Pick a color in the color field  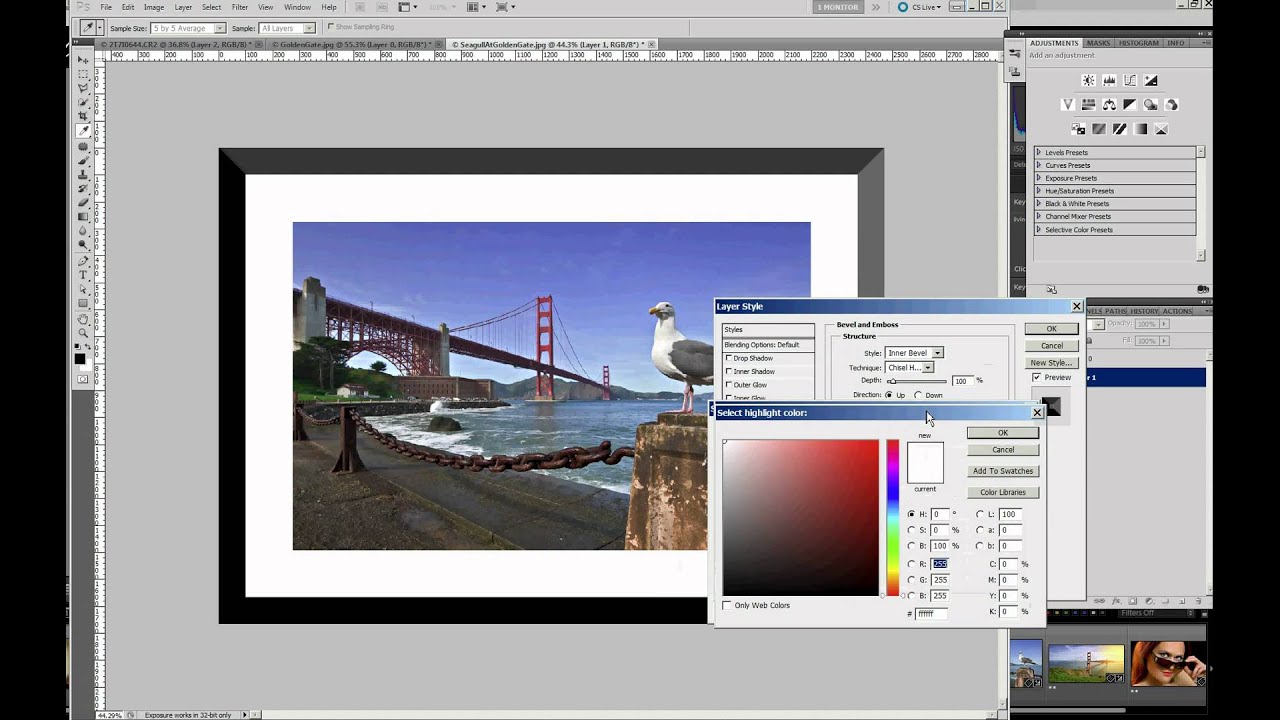point(801,518)
